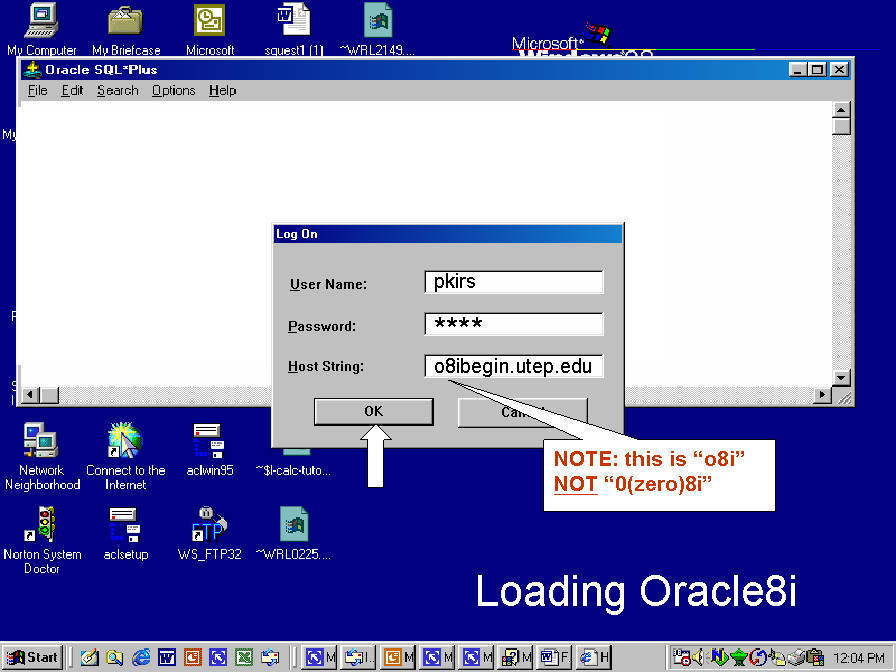Image resolution: width=896 pixels, height=672 pixels.
Task: Click the speaker volume icon in system tray
Action: pos(697,657)
